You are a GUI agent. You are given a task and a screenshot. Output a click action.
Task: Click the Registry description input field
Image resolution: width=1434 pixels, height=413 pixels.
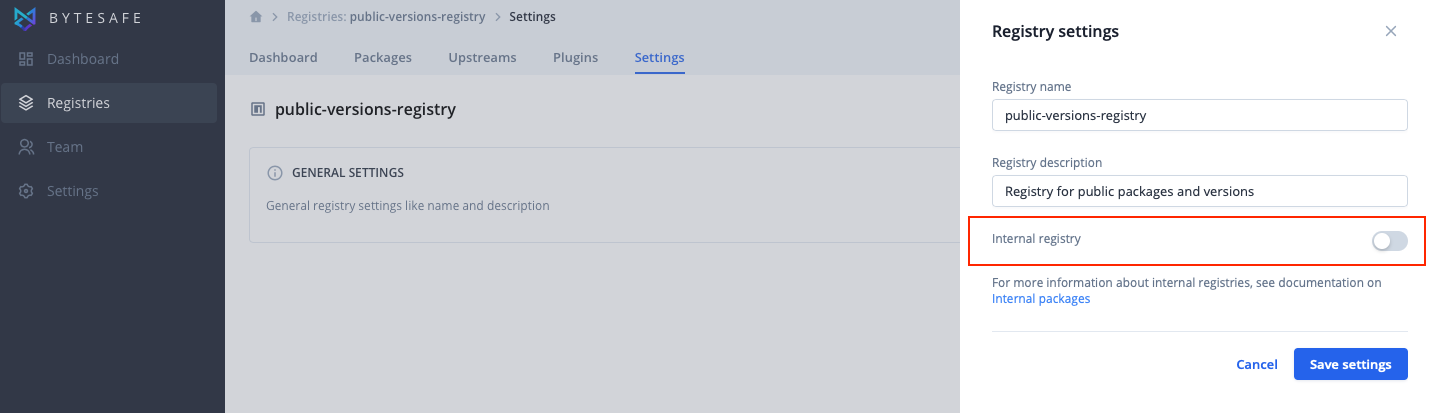[1200, 191]
